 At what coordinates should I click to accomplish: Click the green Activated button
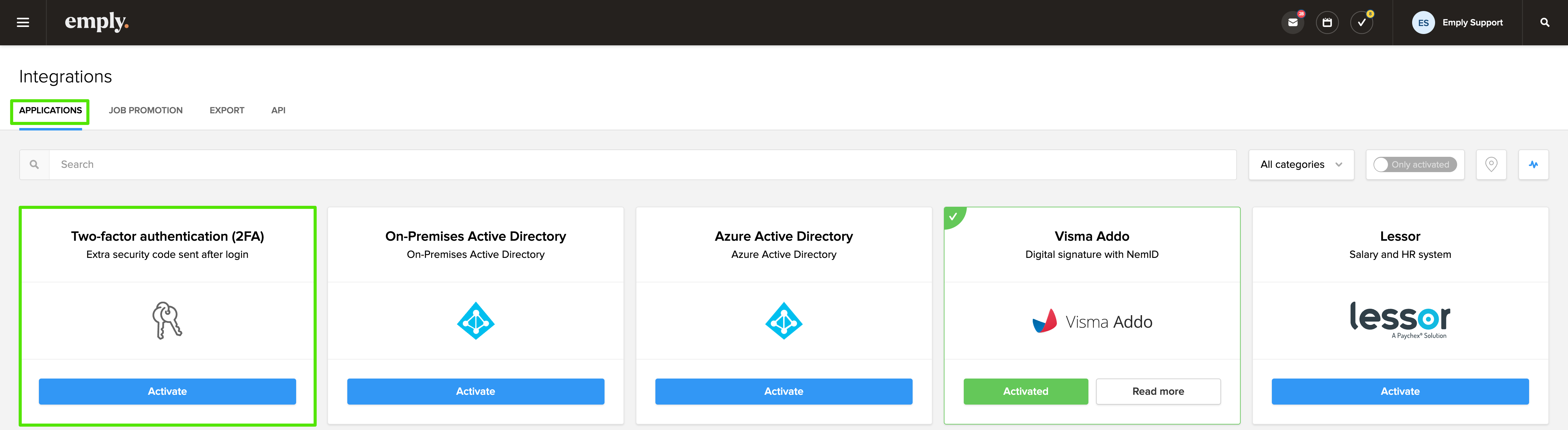pyautogui.click(x=1025, y=391)
